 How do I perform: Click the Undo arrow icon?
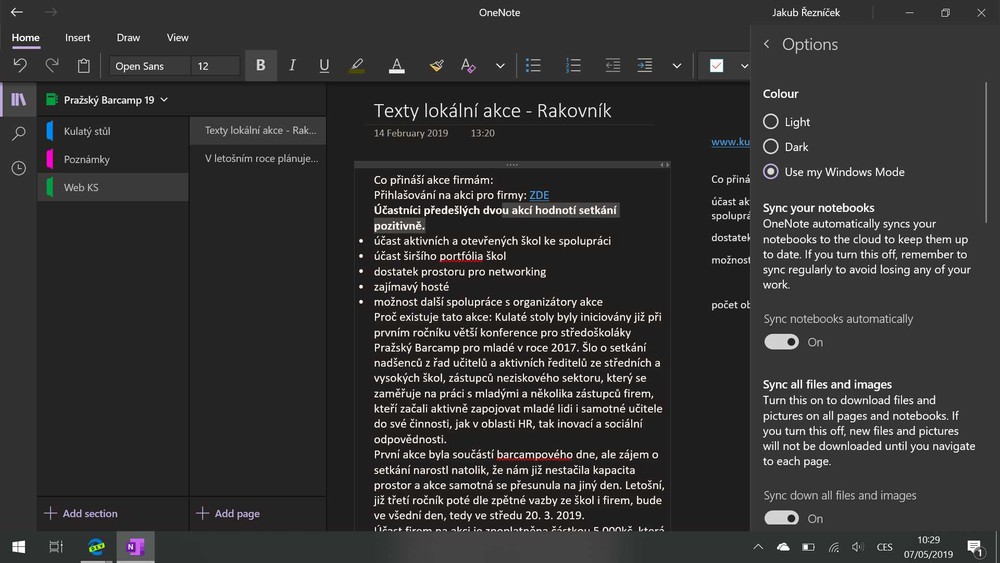(x=20, y=66)
